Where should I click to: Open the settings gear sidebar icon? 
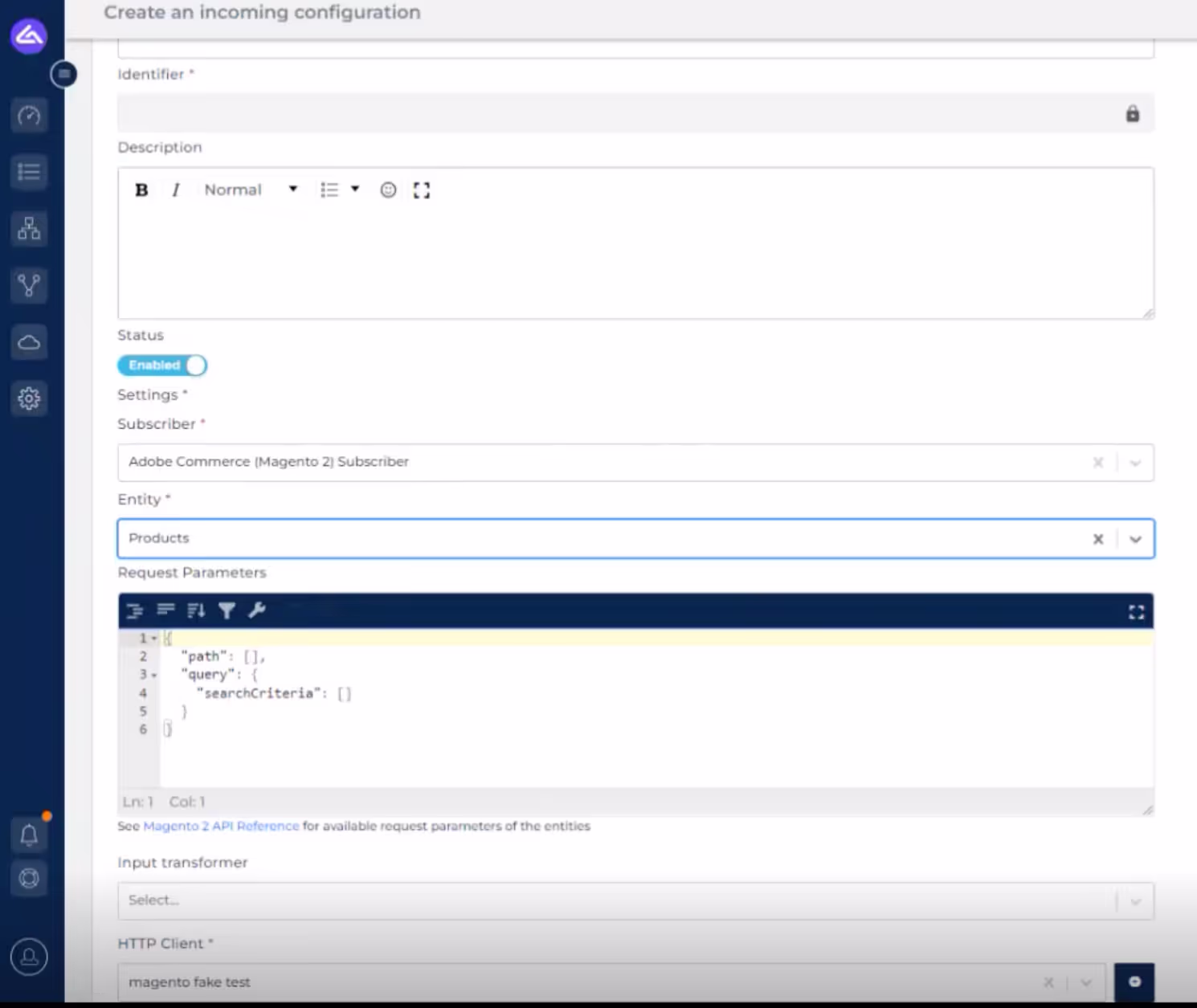point(29,398)
